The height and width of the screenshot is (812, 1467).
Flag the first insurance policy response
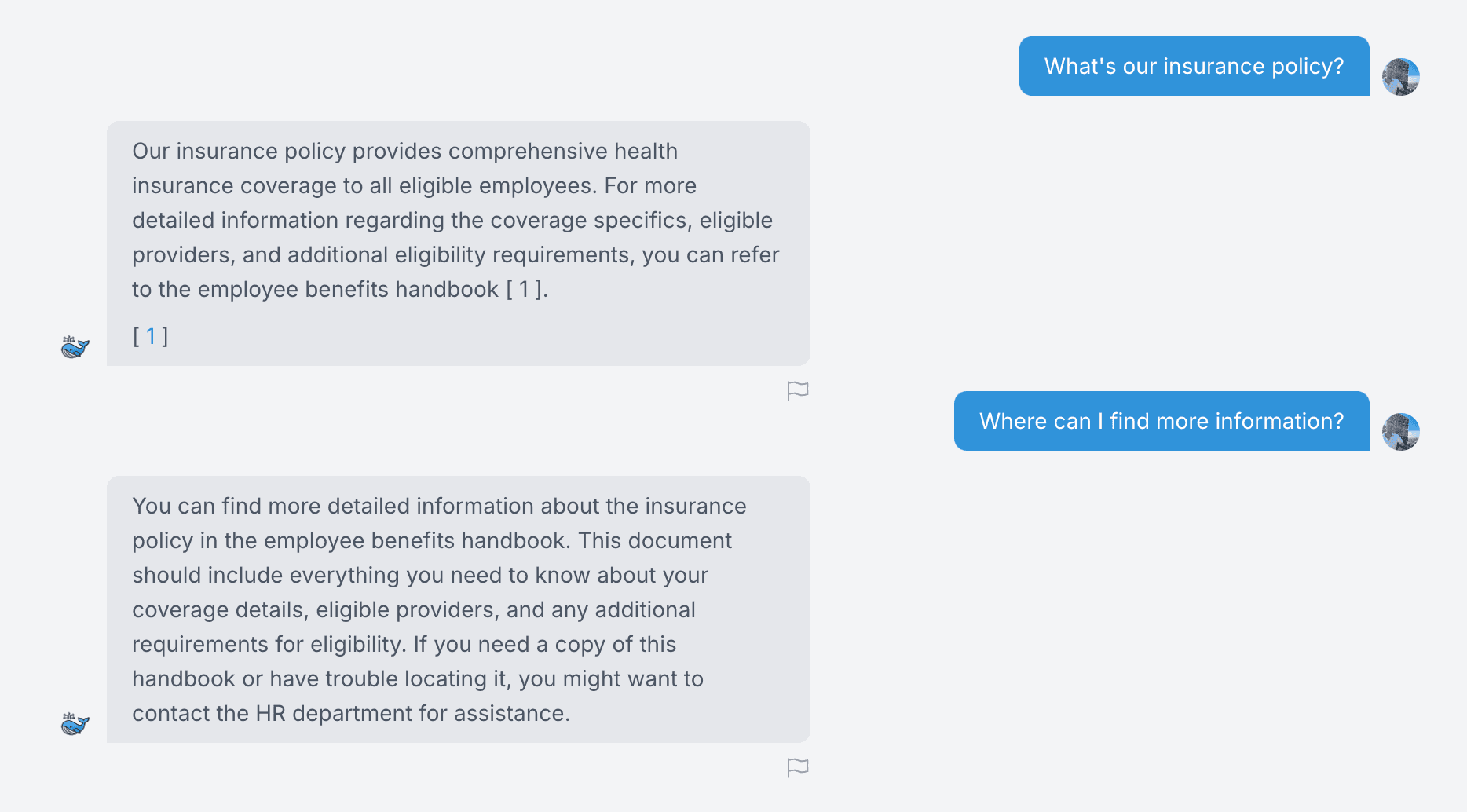[798, 390]
